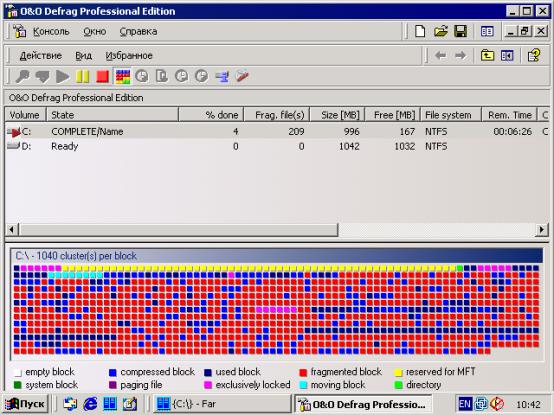Click the O&O Defrag taskbar button
This screenshot has width=554, height=415.
(x=363, y=404)
